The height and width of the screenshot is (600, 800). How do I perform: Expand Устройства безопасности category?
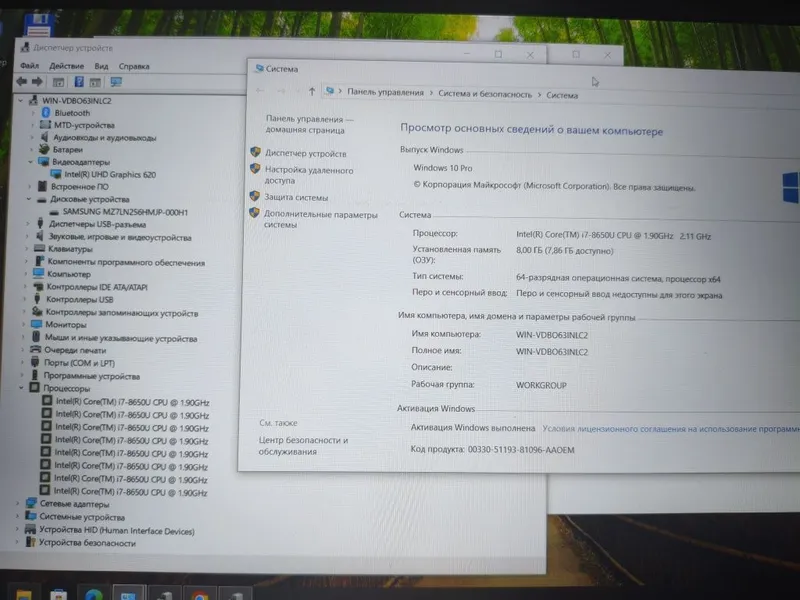pos(17,542)
